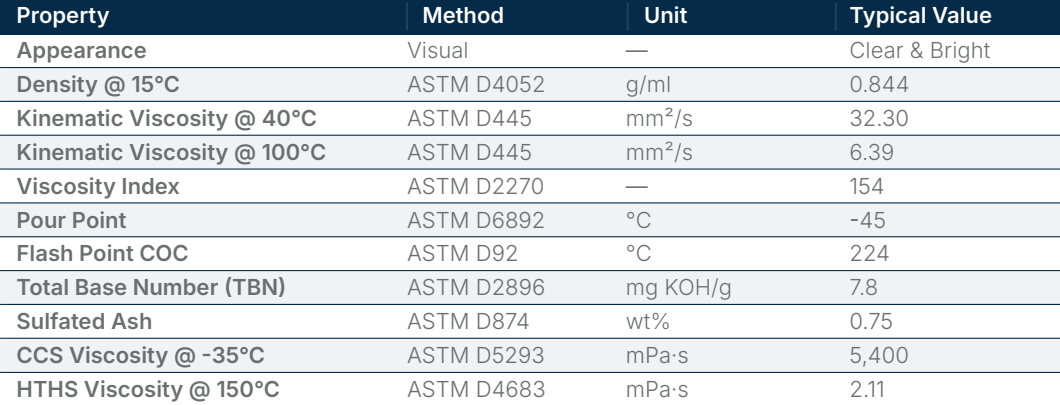The image size is (1060, 405).
Task: Select the Unit column header
Action: coord(665,16)
